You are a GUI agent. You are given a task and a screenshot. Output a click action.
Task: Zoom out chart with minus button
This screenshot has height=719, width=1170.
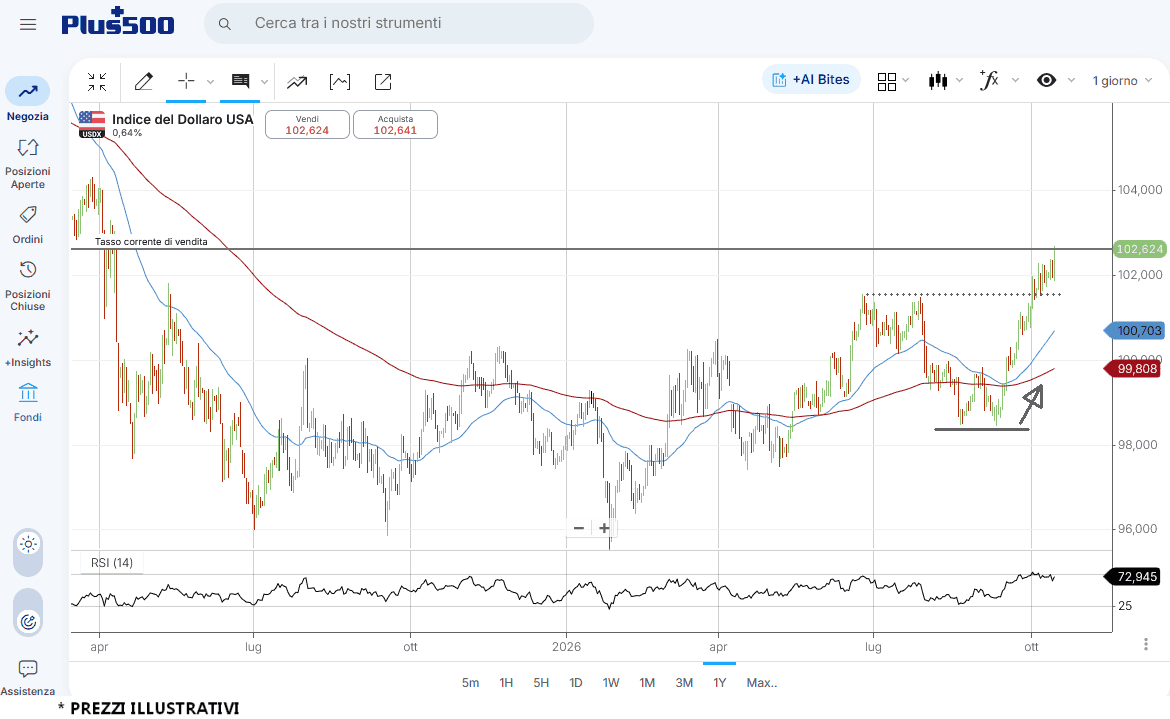[x=578, y=528]
